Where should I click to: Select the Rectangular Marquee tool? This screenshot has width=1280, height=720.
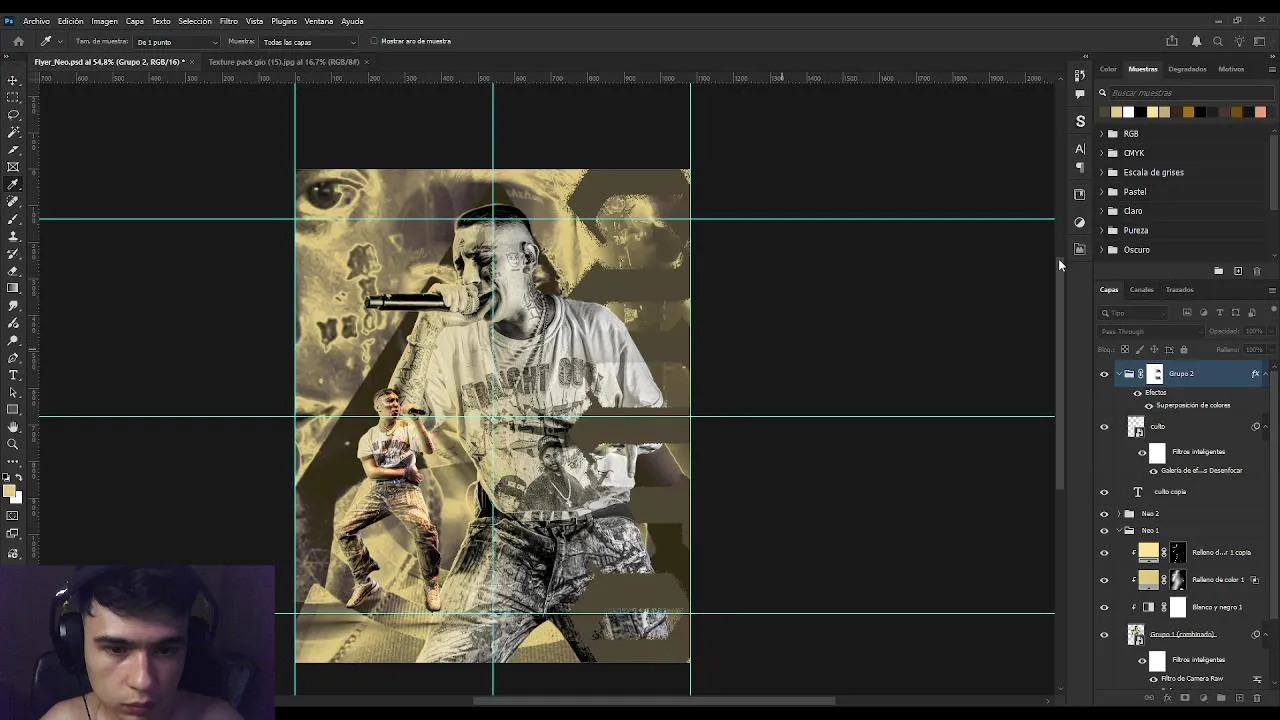(x=13, y=97)
